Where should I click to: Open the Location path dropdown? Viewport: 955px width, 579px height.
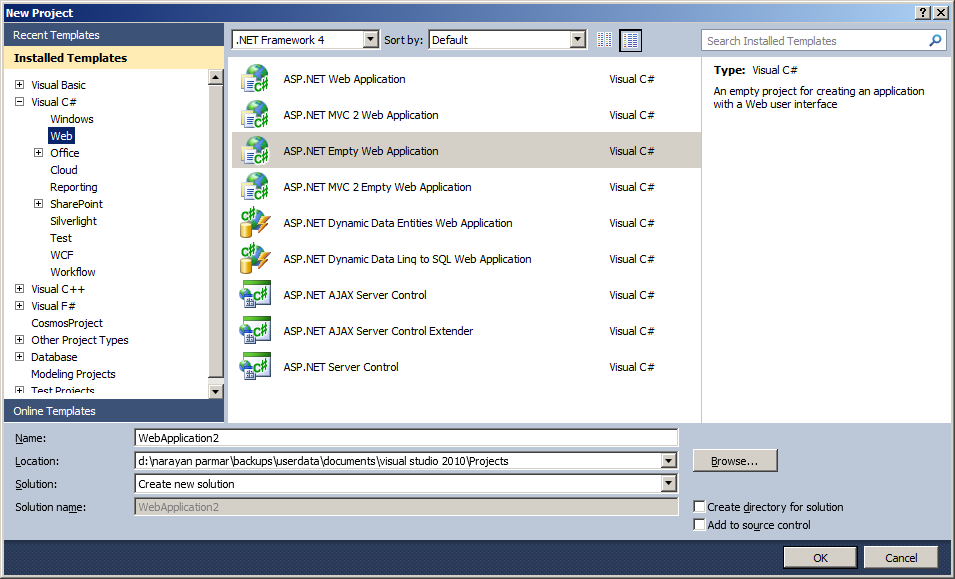(669, 461)
